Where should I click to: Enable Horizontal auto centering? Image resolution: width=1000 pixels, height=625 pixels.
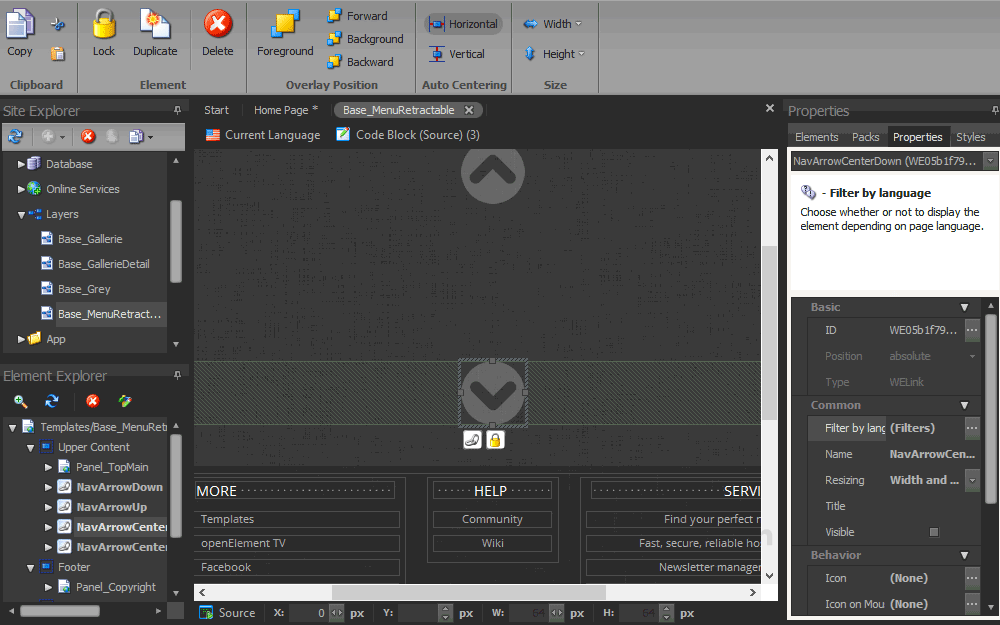point(463,23)
